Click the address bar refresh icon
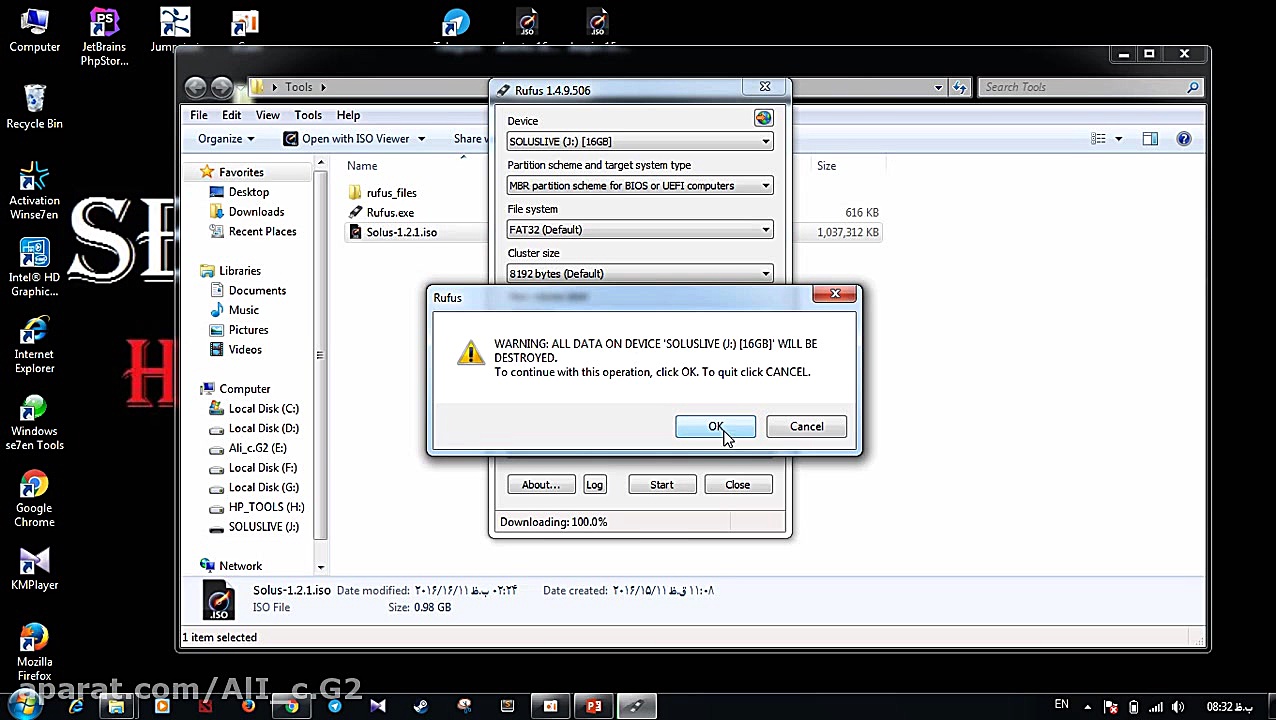Image resolution: width=1276 pixels, height=720 pixels. pos(960,87)
